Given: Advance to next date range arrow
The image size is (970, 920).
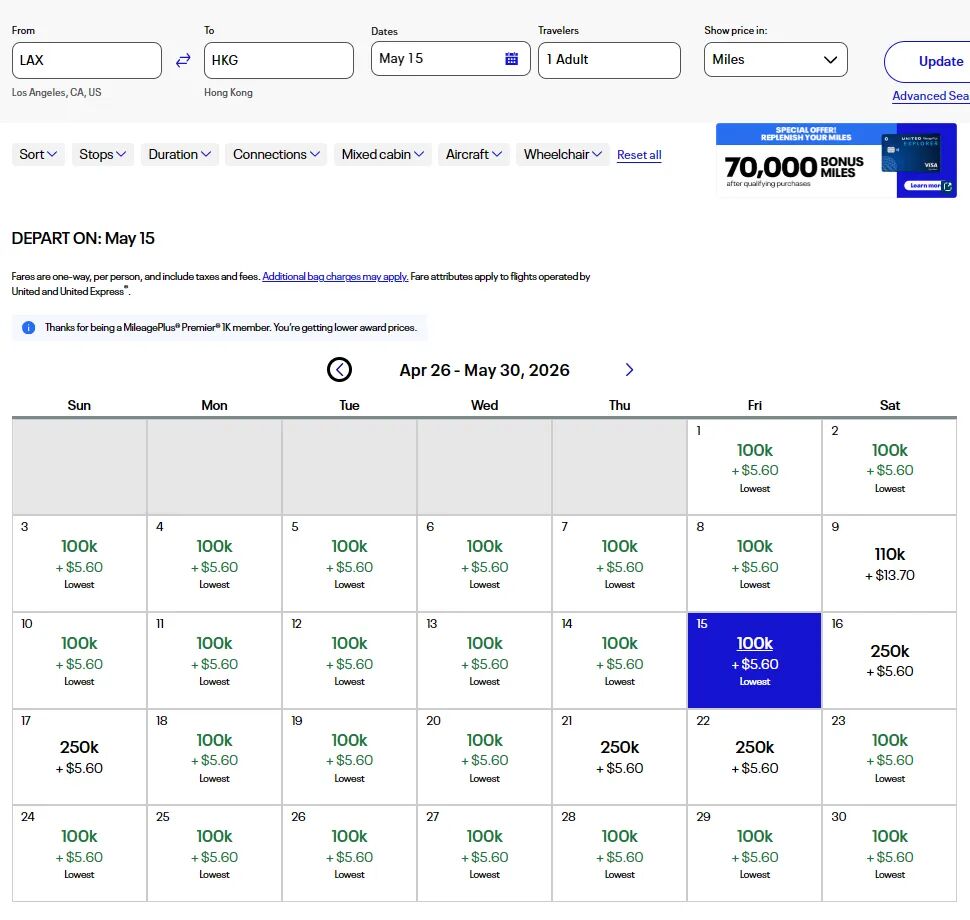Looking at the screenshot, I should tap(629, 370).
